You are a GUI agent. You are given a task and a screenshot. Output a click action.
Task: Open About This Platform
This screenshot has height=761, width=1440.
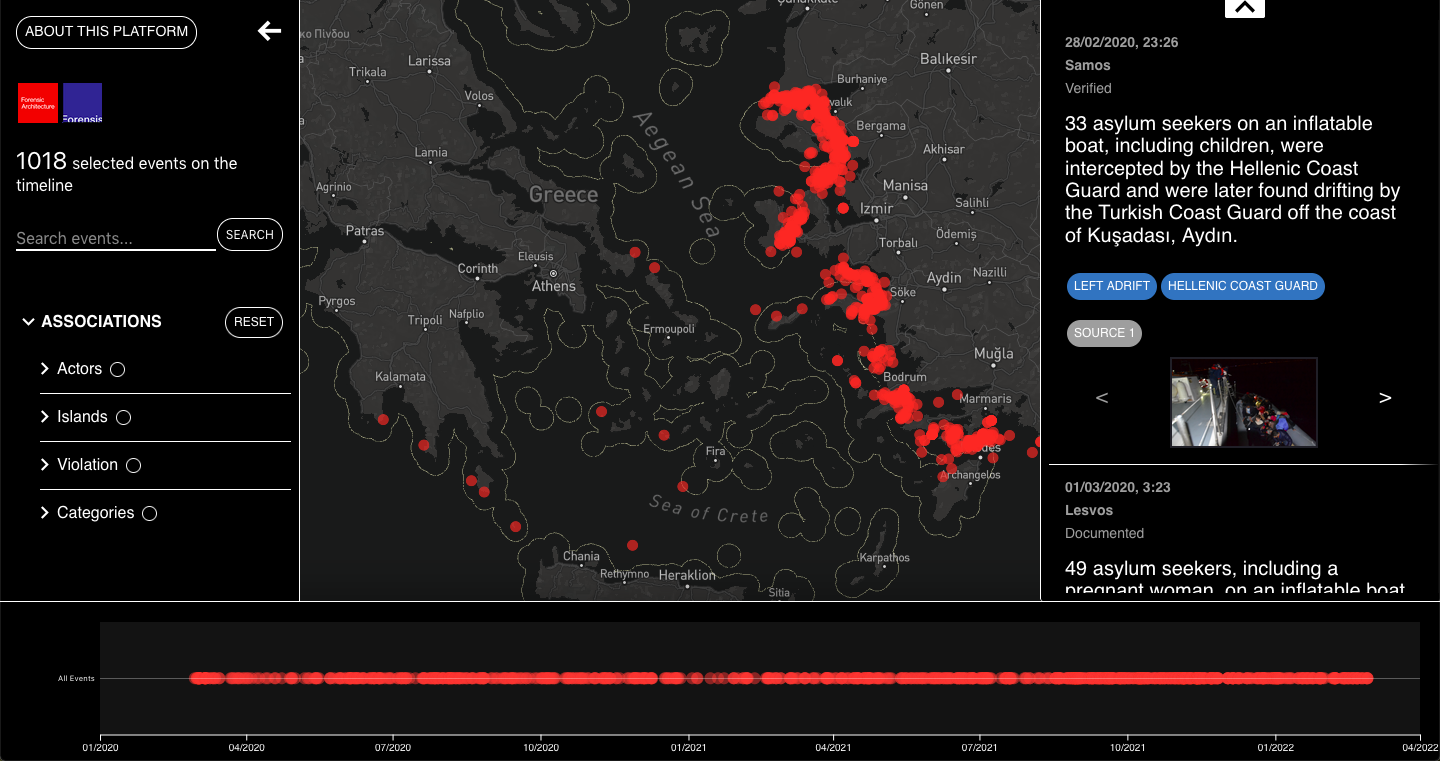(106, 32)
